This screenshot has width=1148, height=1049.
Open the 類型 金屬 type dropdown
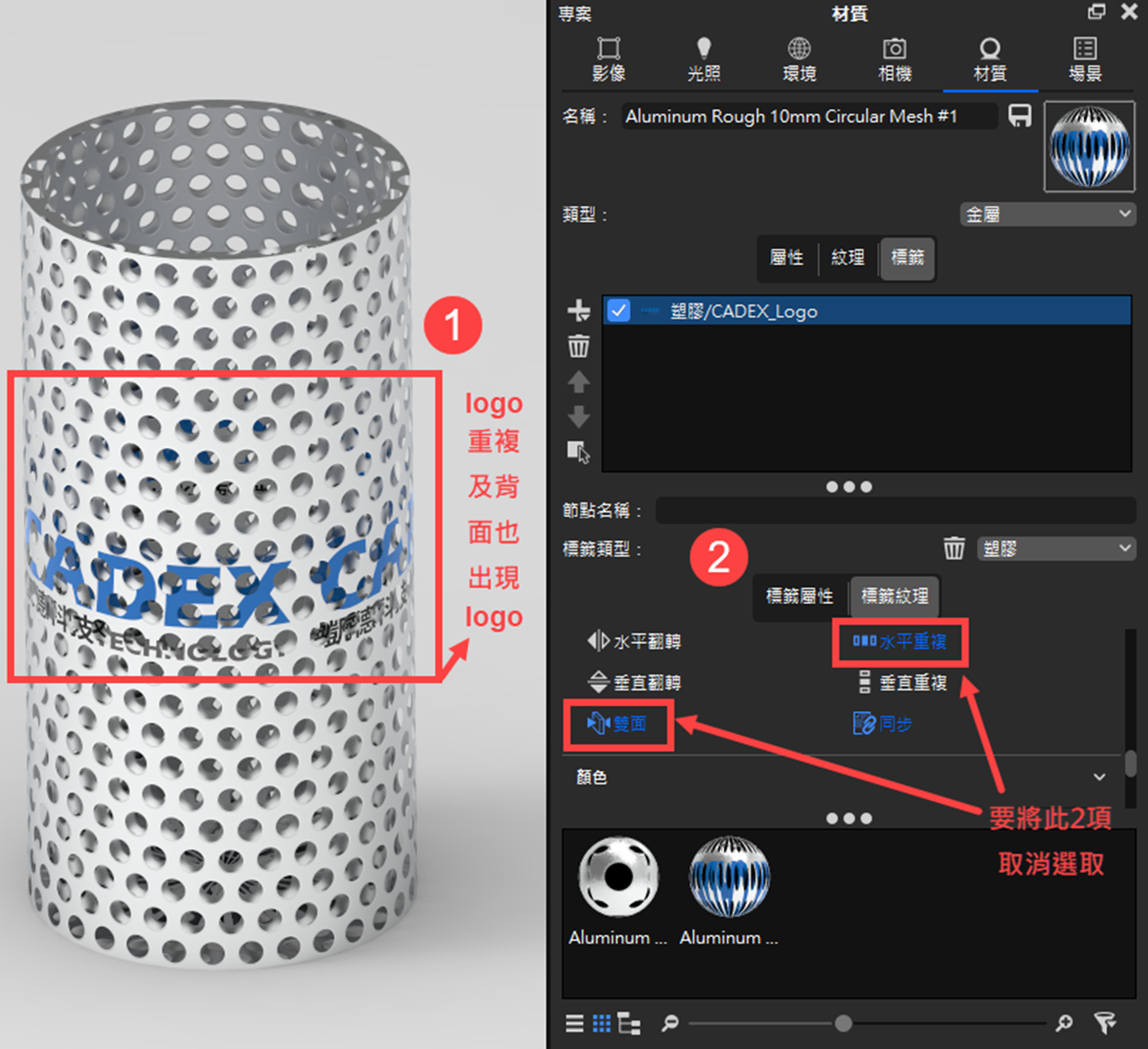point(1048,214)
